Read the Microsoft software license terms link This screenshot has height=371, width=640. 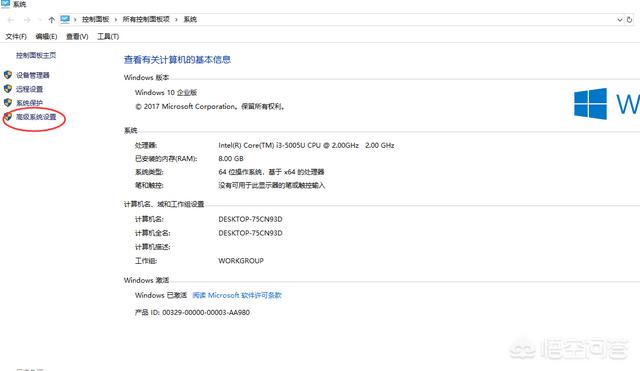coord(237,295)
